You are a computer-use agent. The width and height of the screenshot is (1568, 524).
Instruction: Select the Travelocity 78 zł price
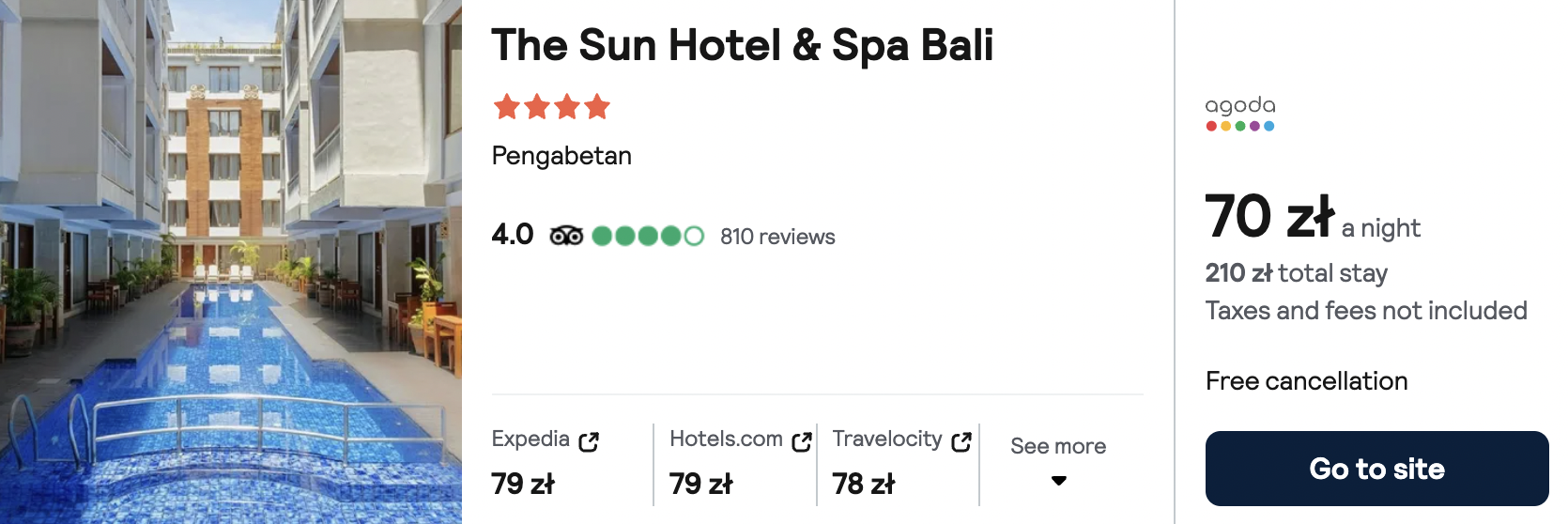point(864,484)
